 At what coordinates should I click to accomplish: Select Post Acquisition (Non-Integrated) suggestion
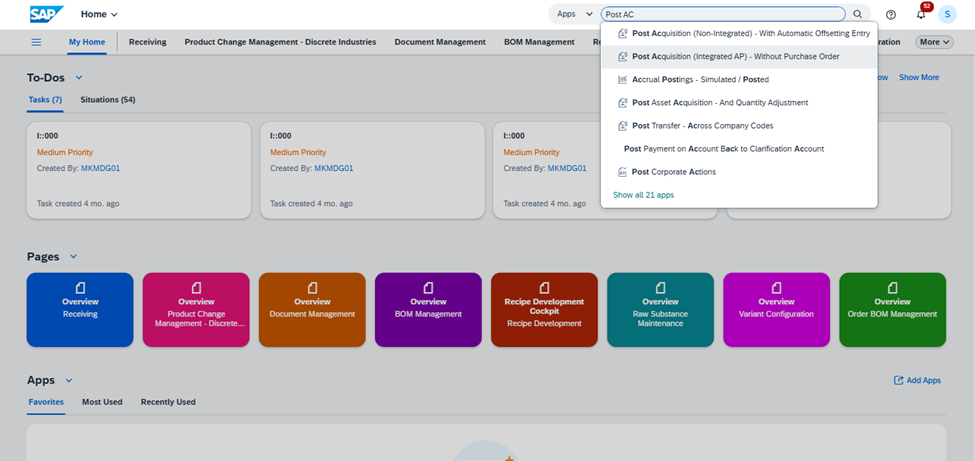click(x=739, y=34)
